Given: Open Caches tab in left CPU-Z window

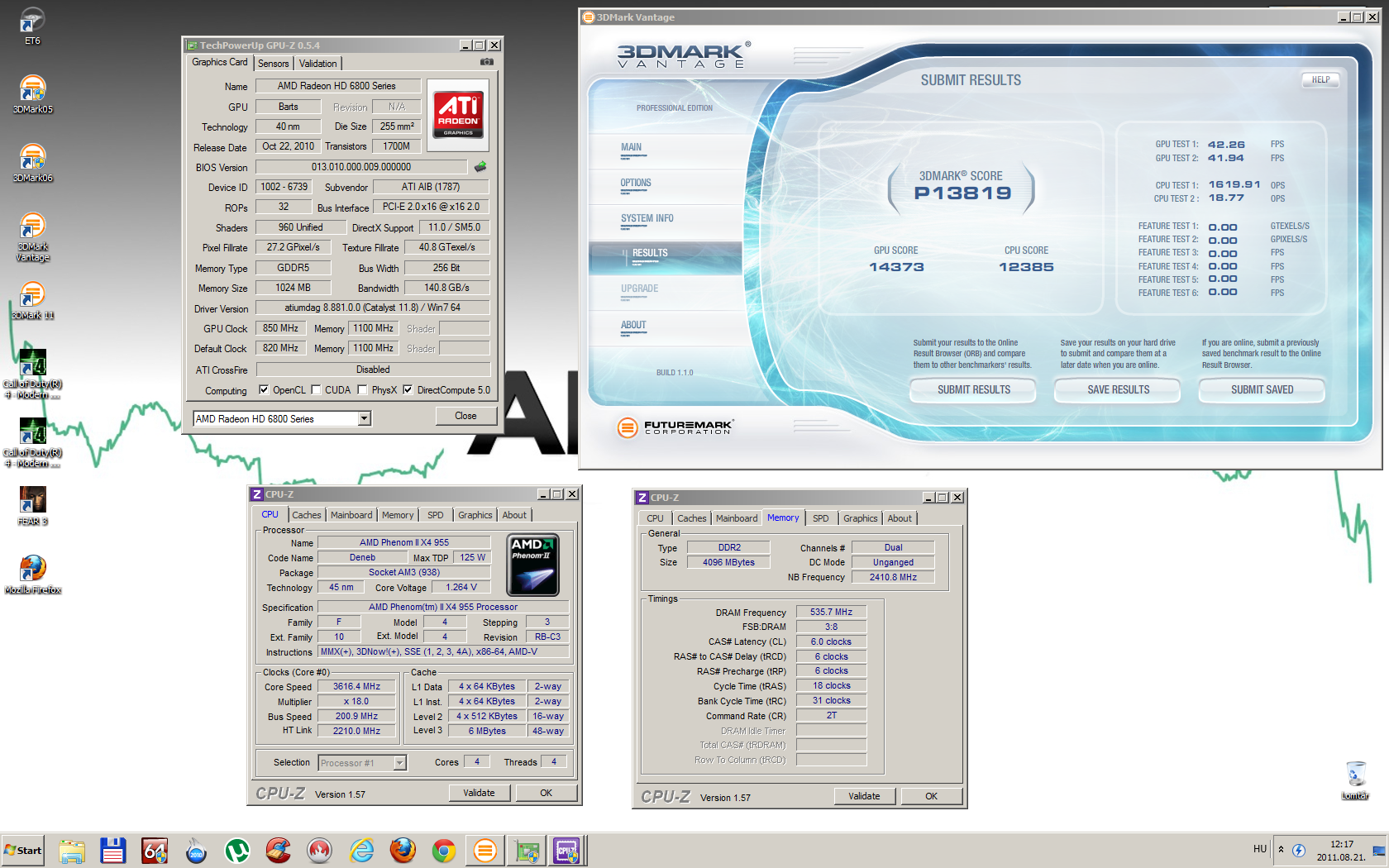Looking at the screenshot, I should pos(306,515).
